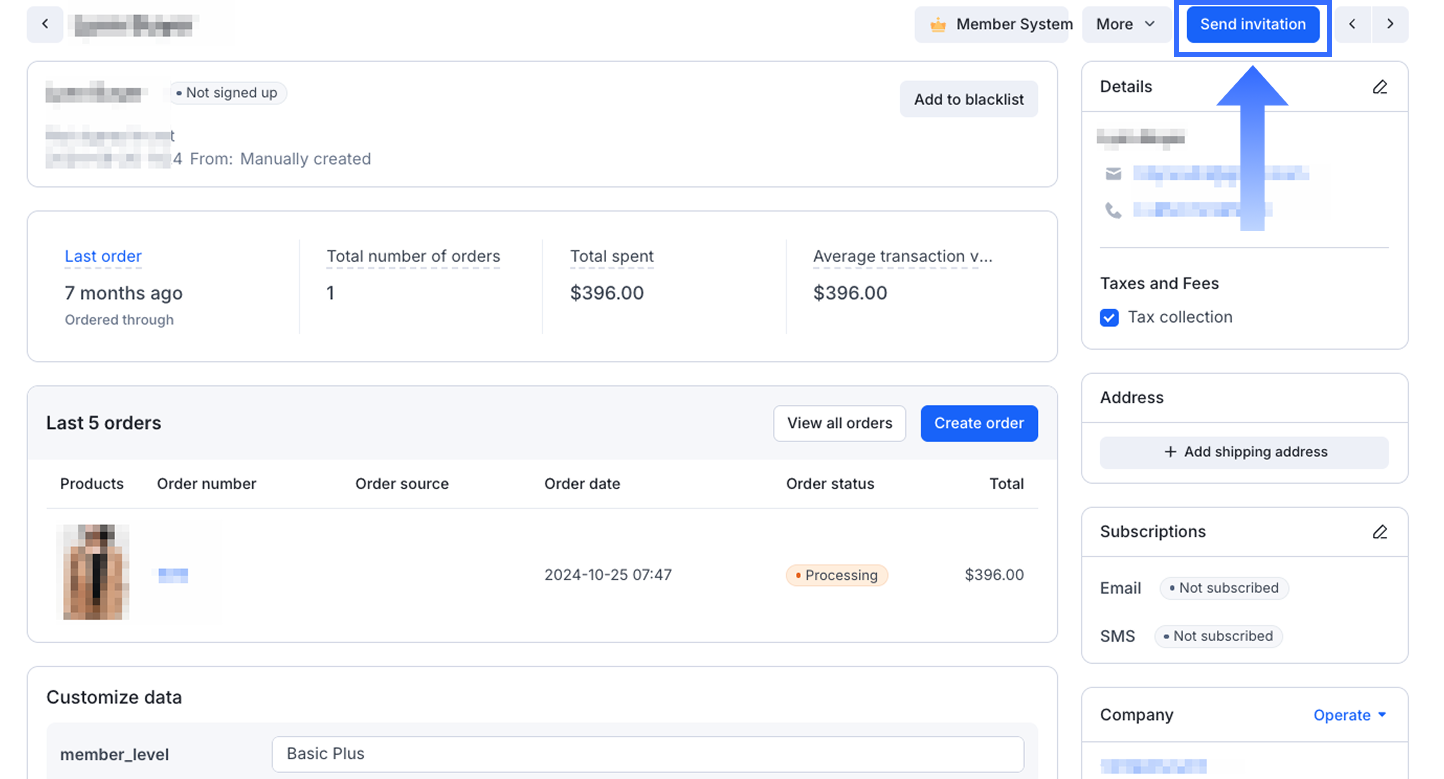The width and height of the screenshot is (1444, 779).
Task: Click the order product thumbnail
Action: [x=95, y=572]
